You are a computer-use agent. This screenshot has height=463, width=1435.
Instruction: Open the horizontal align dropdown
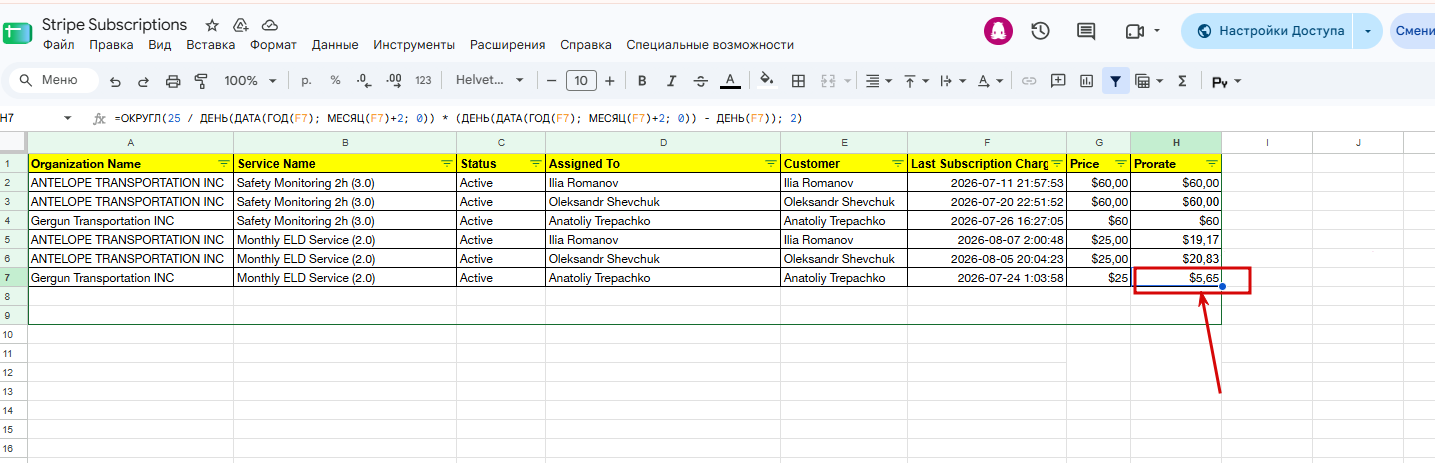[x=878, y=81]
